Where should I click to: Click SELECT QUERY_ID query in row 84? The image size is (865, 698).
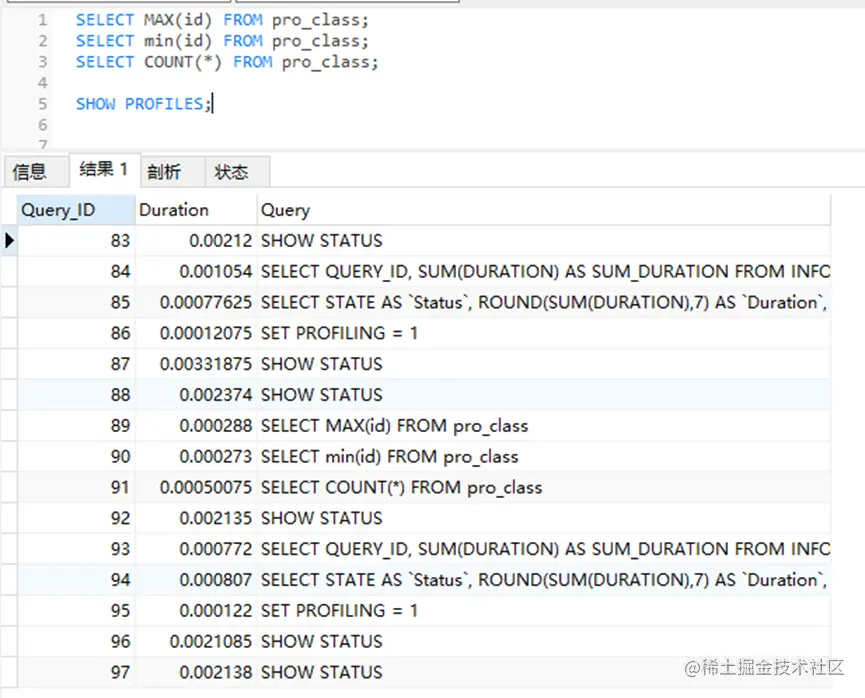(x=545, y=271)
